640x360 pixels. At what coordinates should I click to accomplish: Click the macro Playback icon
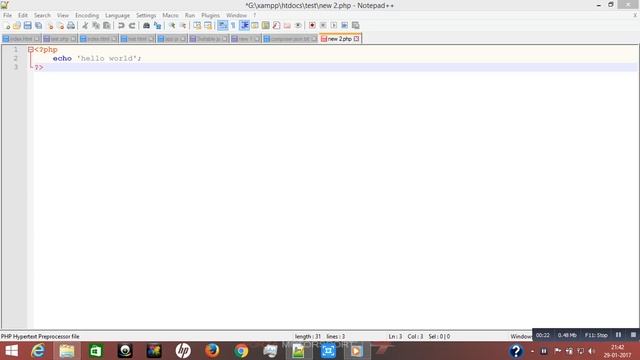point(334,25)
